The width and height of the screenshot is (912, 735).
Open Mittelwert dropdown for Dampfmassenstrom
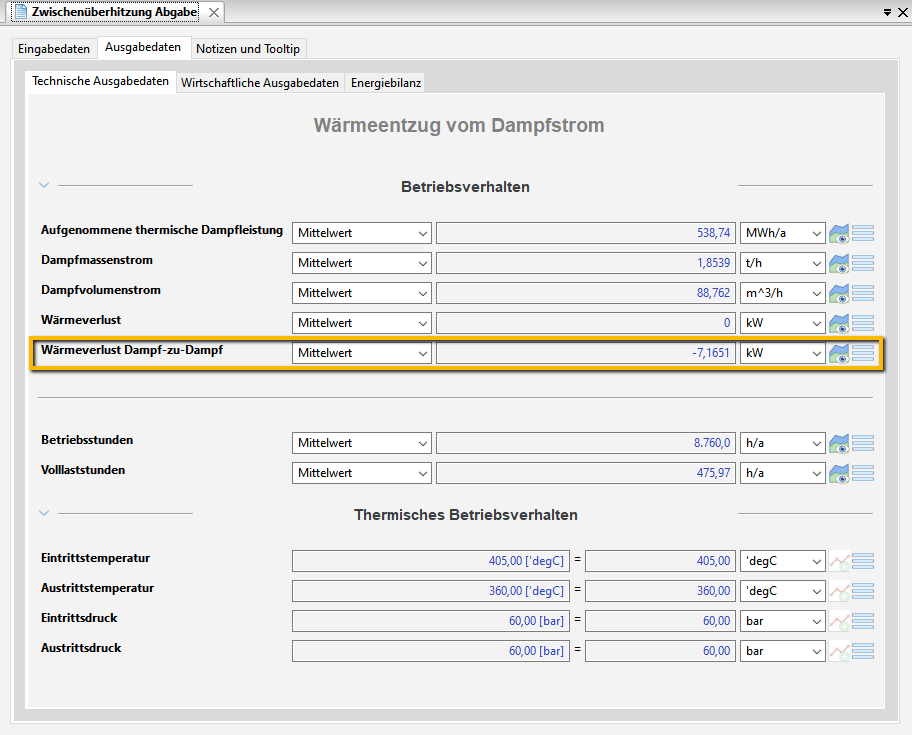[x=362, y=263]
